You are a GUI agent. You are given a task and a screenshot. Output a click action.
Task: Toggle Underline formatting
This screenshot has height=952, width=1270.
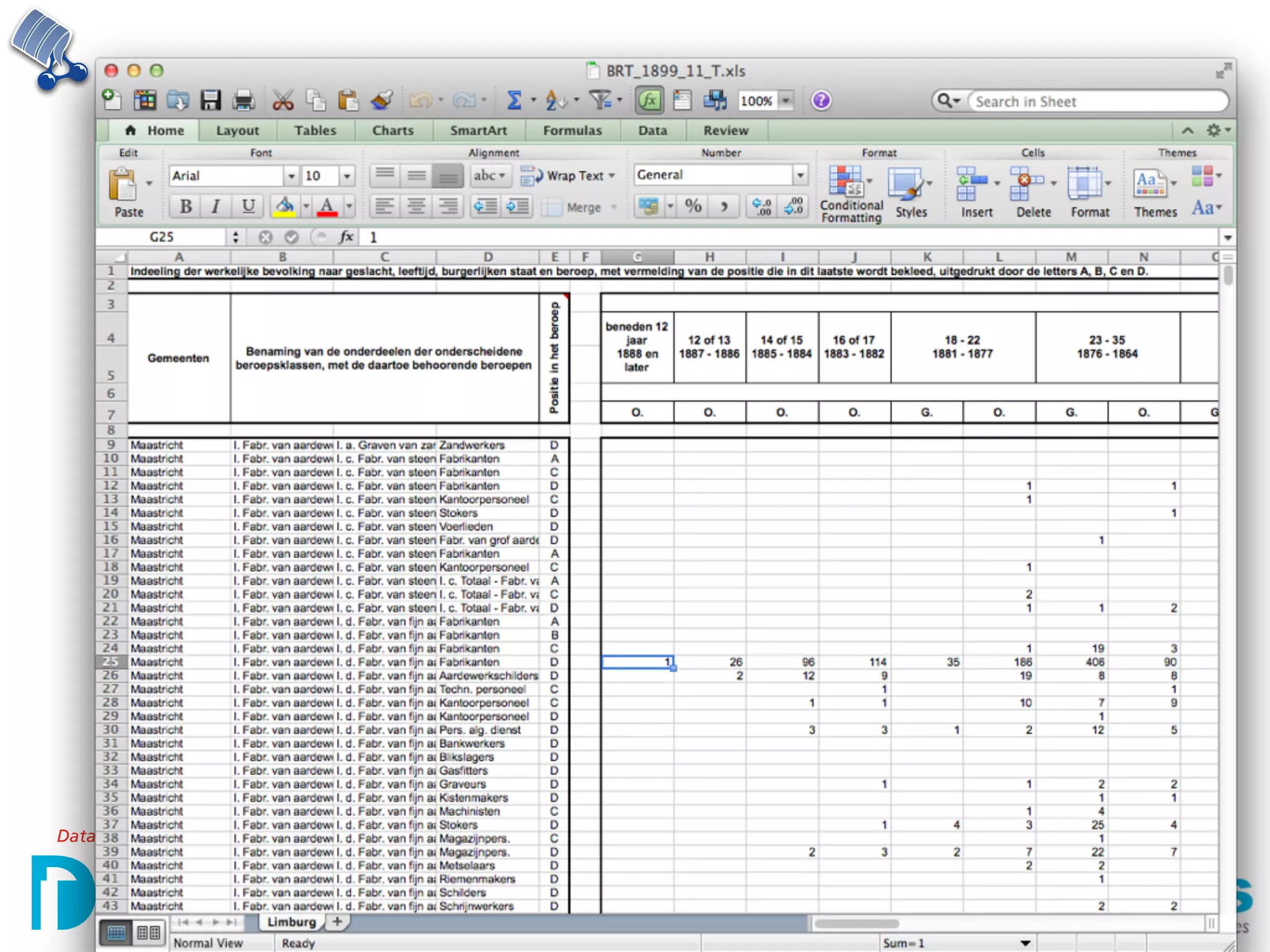(248, 206)
